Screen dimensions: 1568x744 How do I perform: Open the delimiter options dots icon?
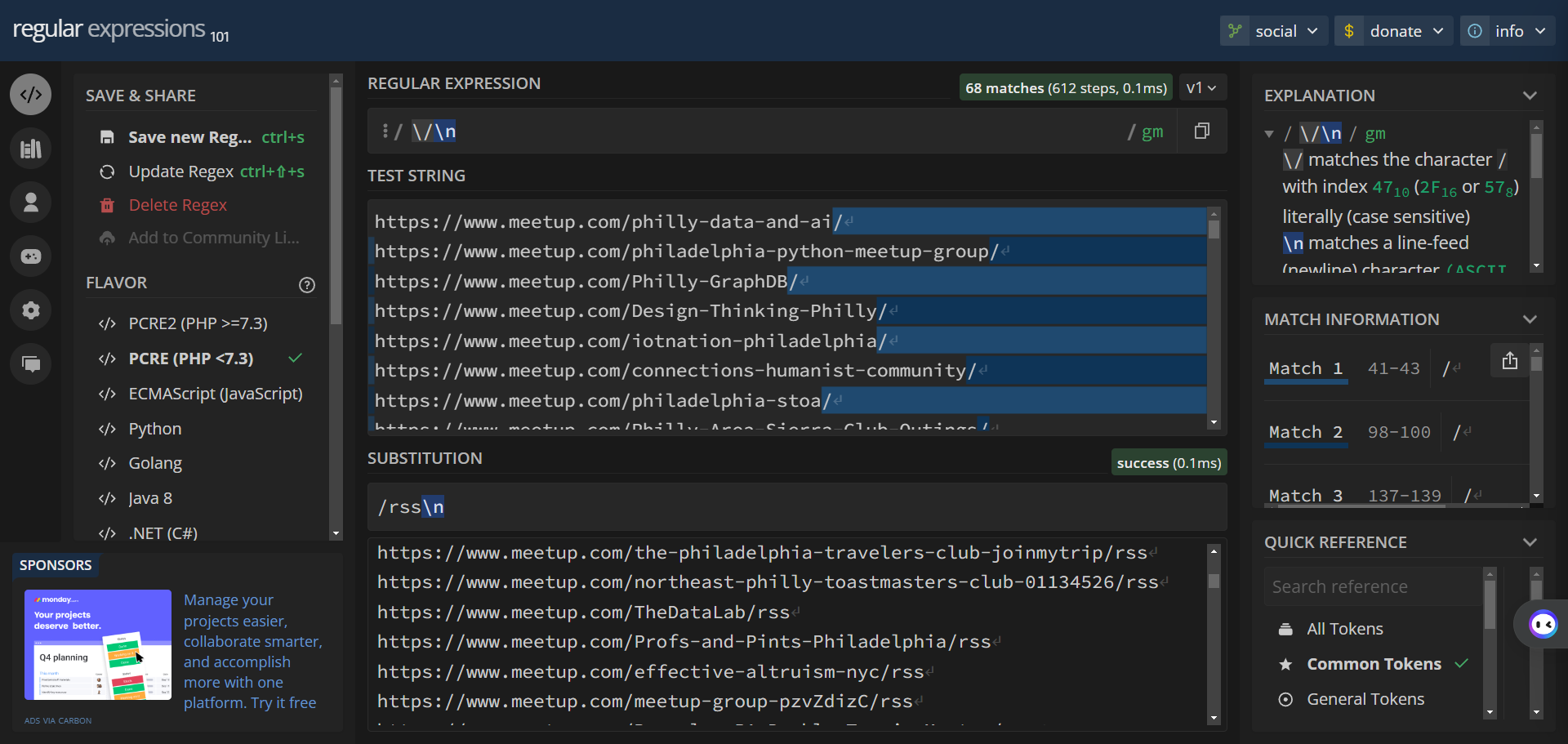(x=385, y=131)
